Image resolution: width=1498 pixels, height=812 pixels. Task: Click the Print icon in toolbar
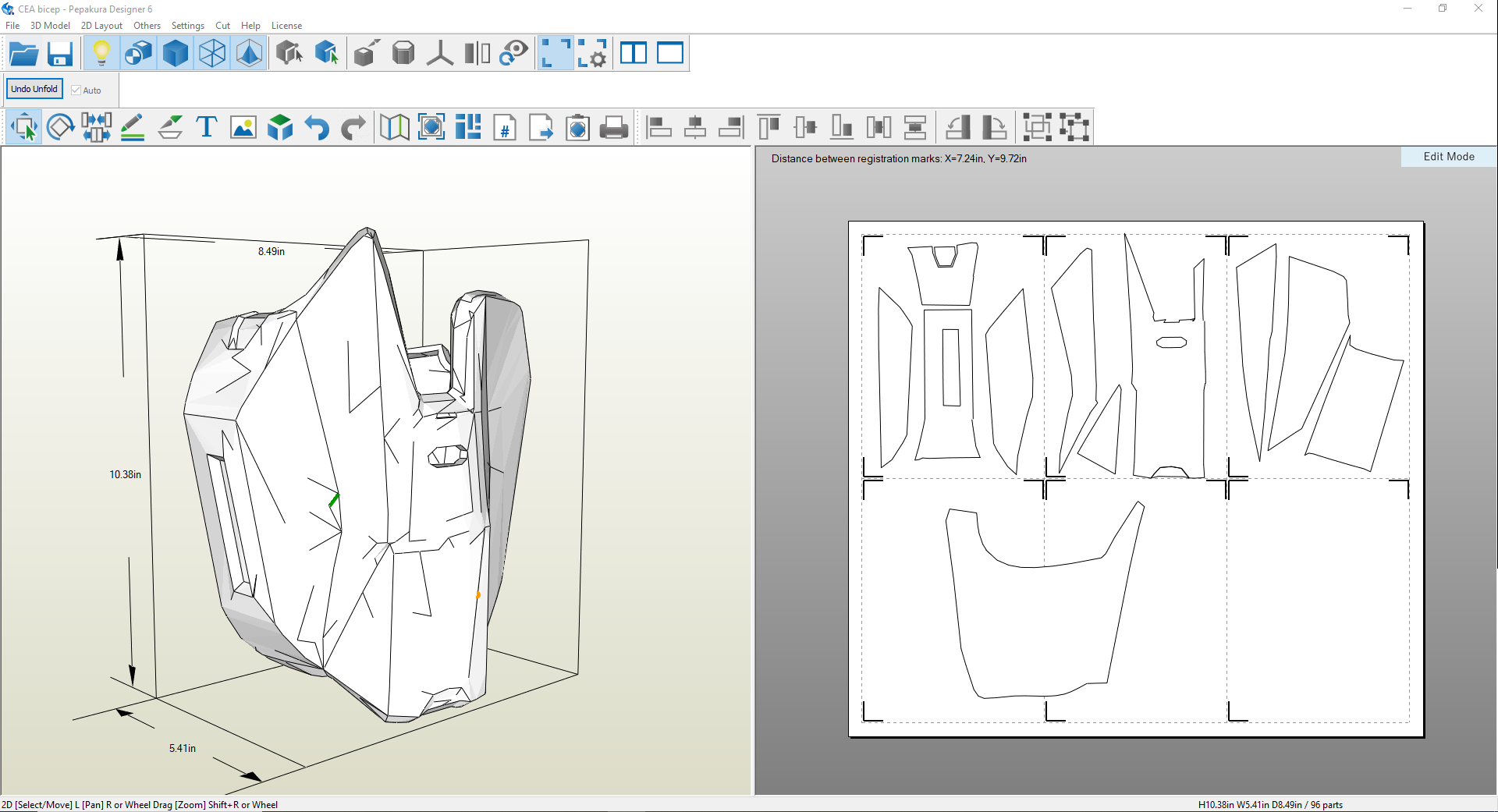613,126
